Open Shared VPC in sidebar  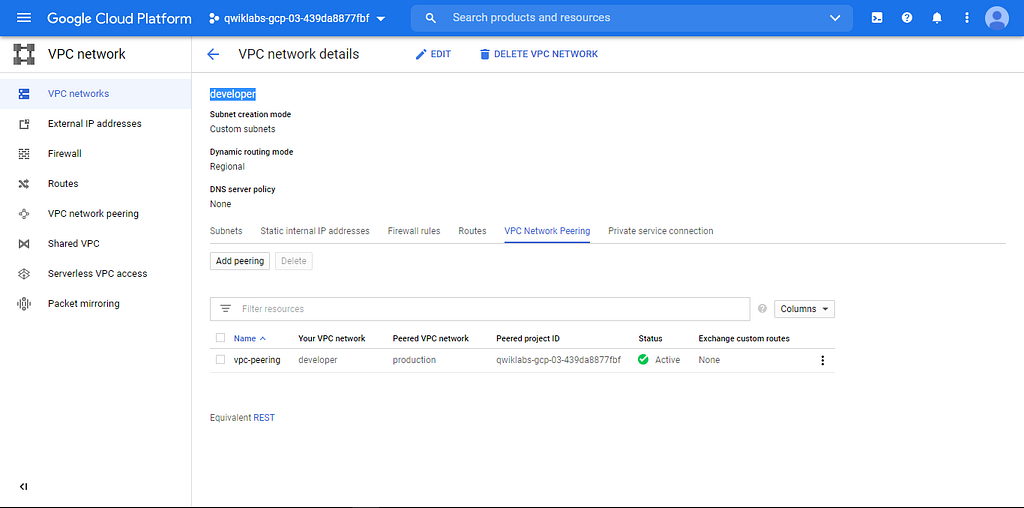(74, 244)
